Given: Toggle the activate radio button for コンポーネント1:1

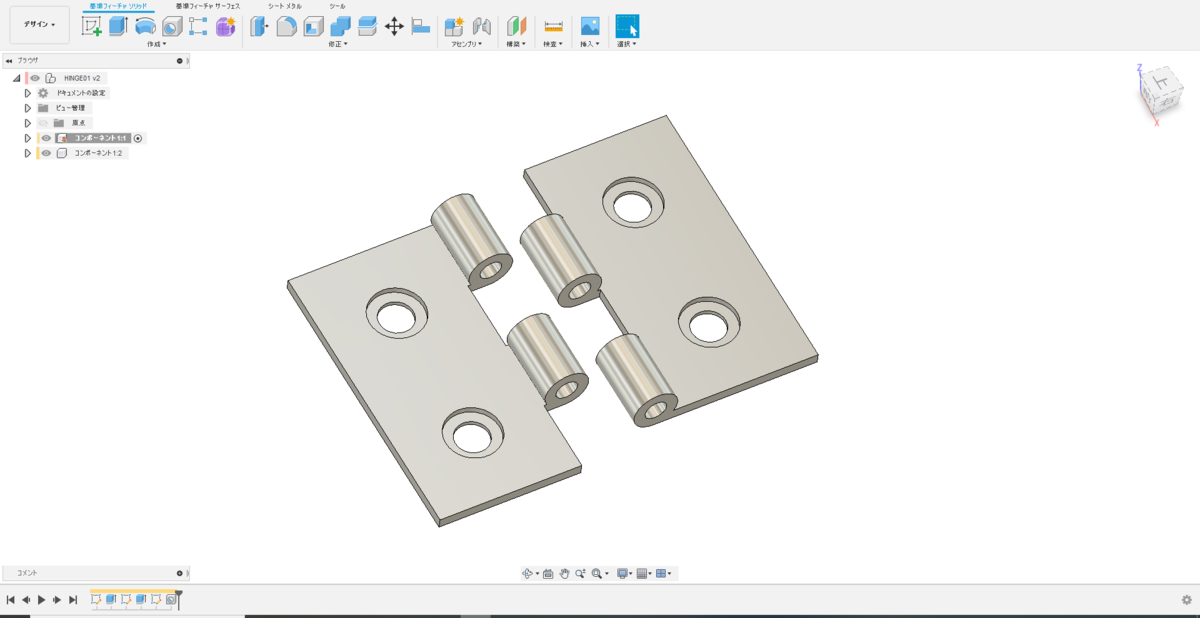Looking at the screenshot, I should [x=139, y=138].
